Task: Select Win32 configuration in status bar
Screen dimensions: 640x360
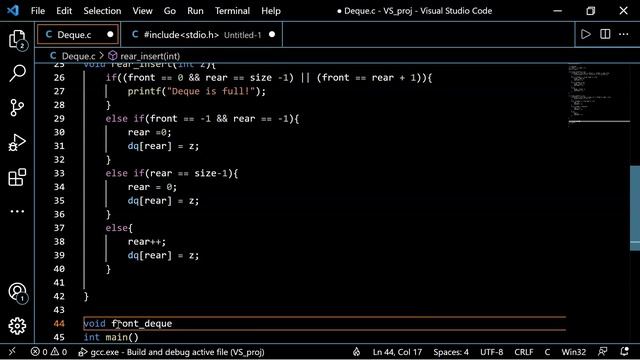Action: (x=573, y=352)
